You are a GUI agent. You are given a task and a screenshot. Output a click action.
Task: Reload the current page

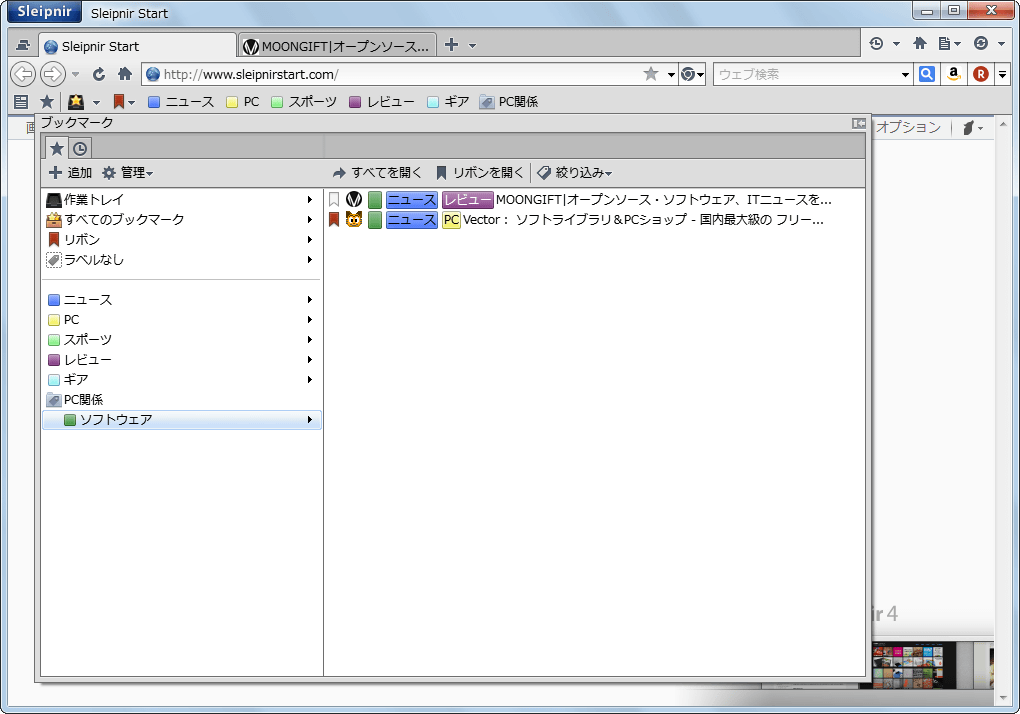point(99,74)
